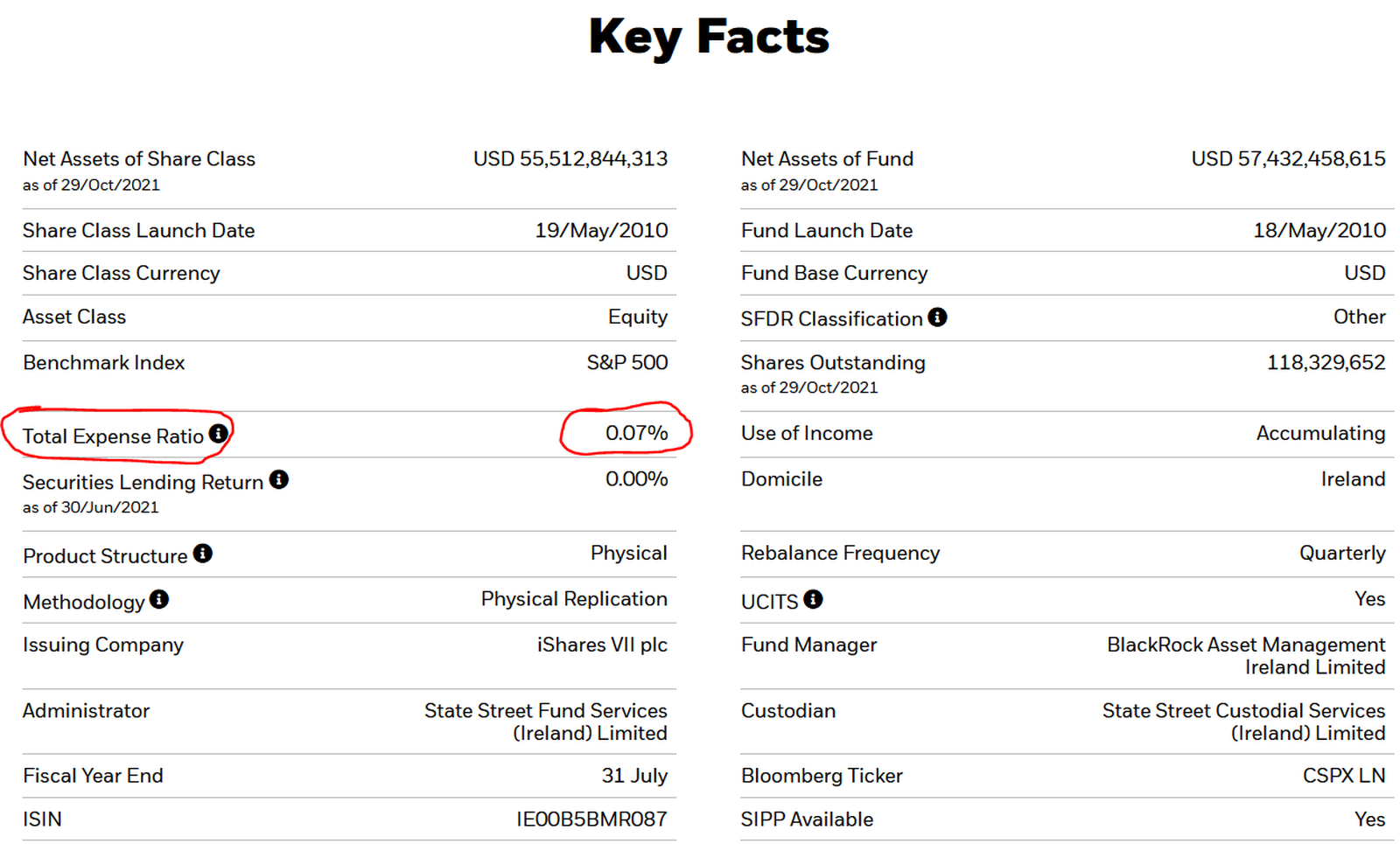This screenshot has width=1400, height=844.
Task: Open the UCITS info icon
Action: coord(813,599)
